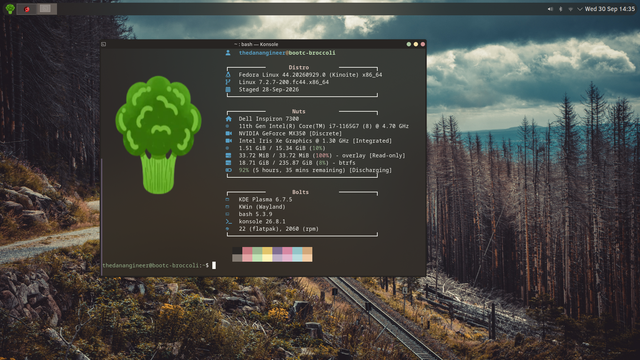
Task: Expand hidden system tray icons
Action: (x=580, y=9)
